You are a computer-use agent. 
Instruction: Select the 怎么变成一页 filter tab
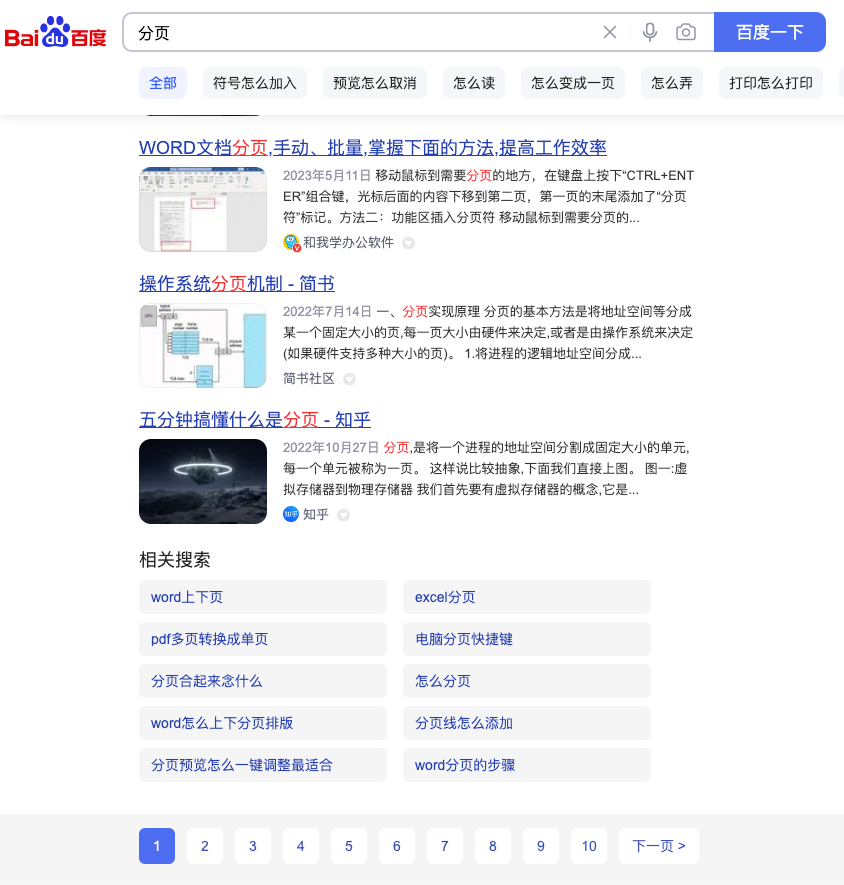[x=573, y=83]
